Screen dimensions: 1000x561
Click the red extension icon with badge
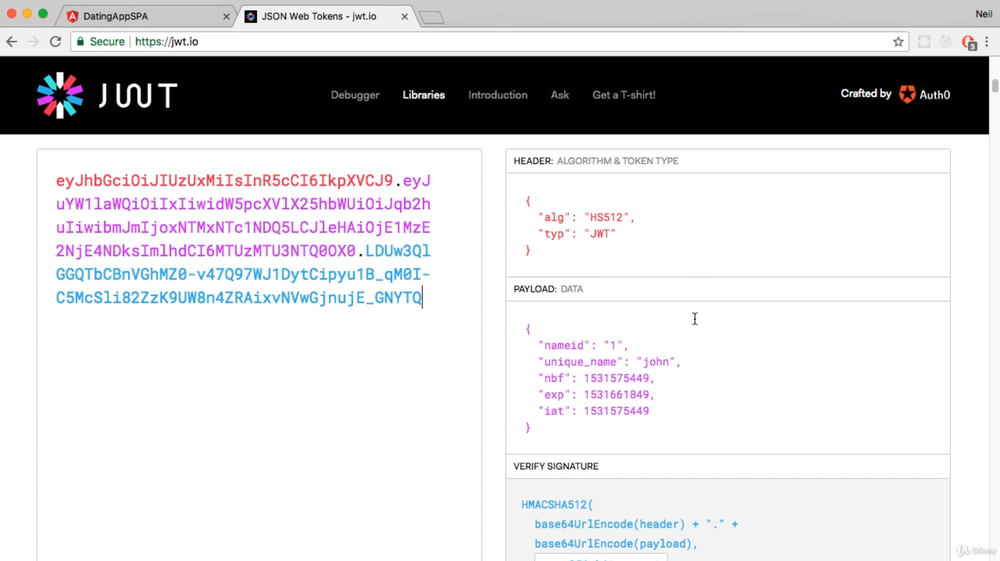click(x=968, y=42)
